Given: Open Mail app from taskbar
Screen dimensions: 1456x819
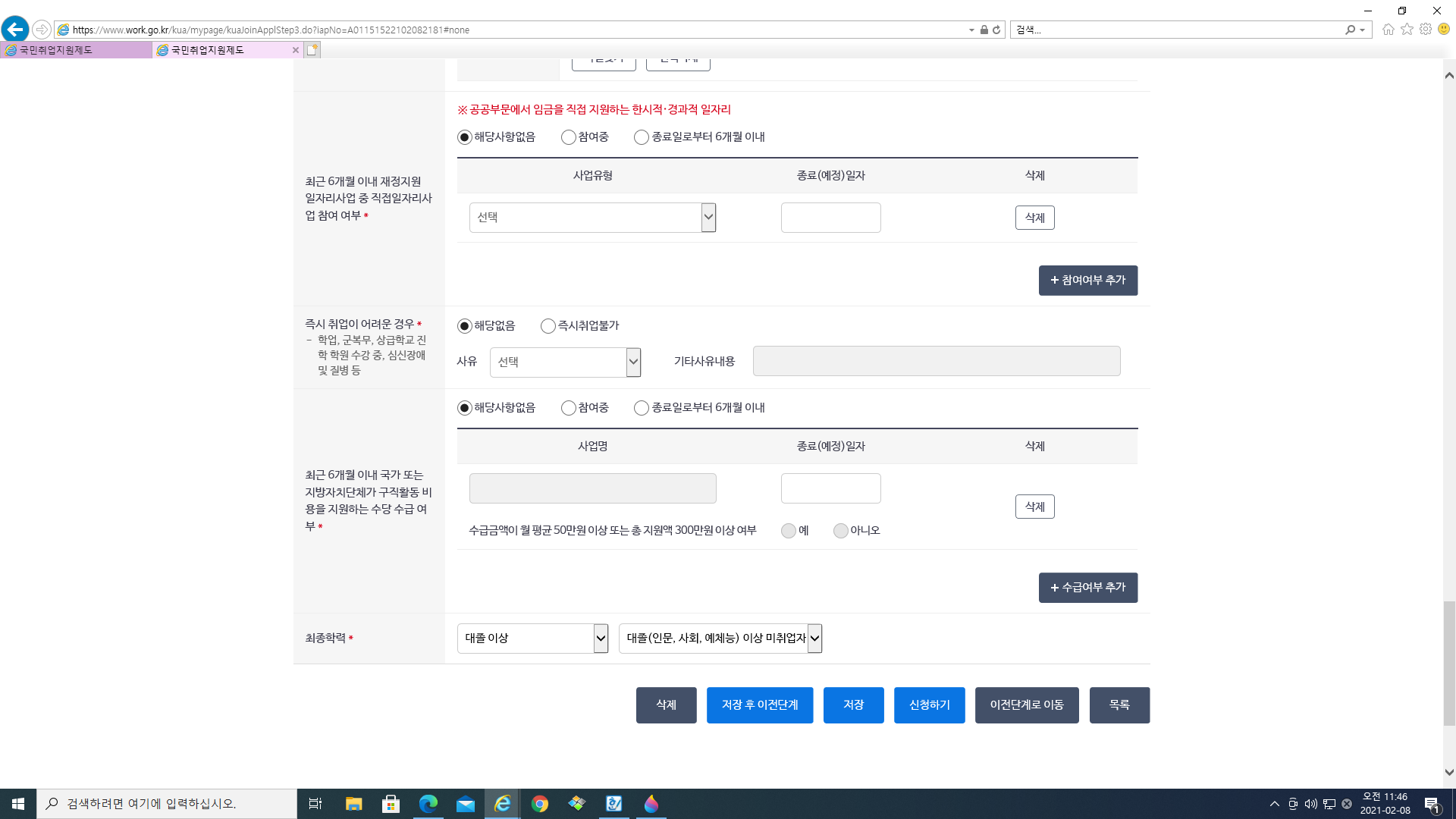Looking at the screenshot, I should 465,804.
